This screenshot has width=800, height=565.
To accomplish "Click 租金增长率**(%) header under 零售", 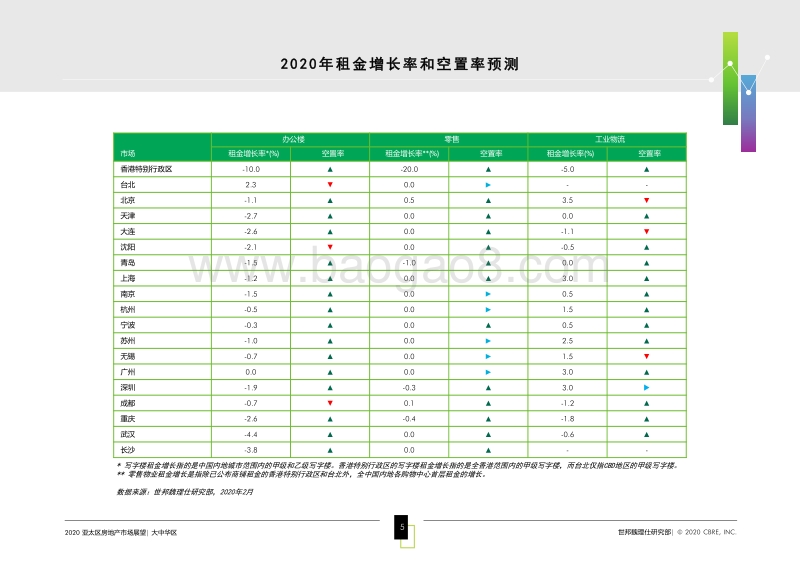I will (x=412, y=153).
